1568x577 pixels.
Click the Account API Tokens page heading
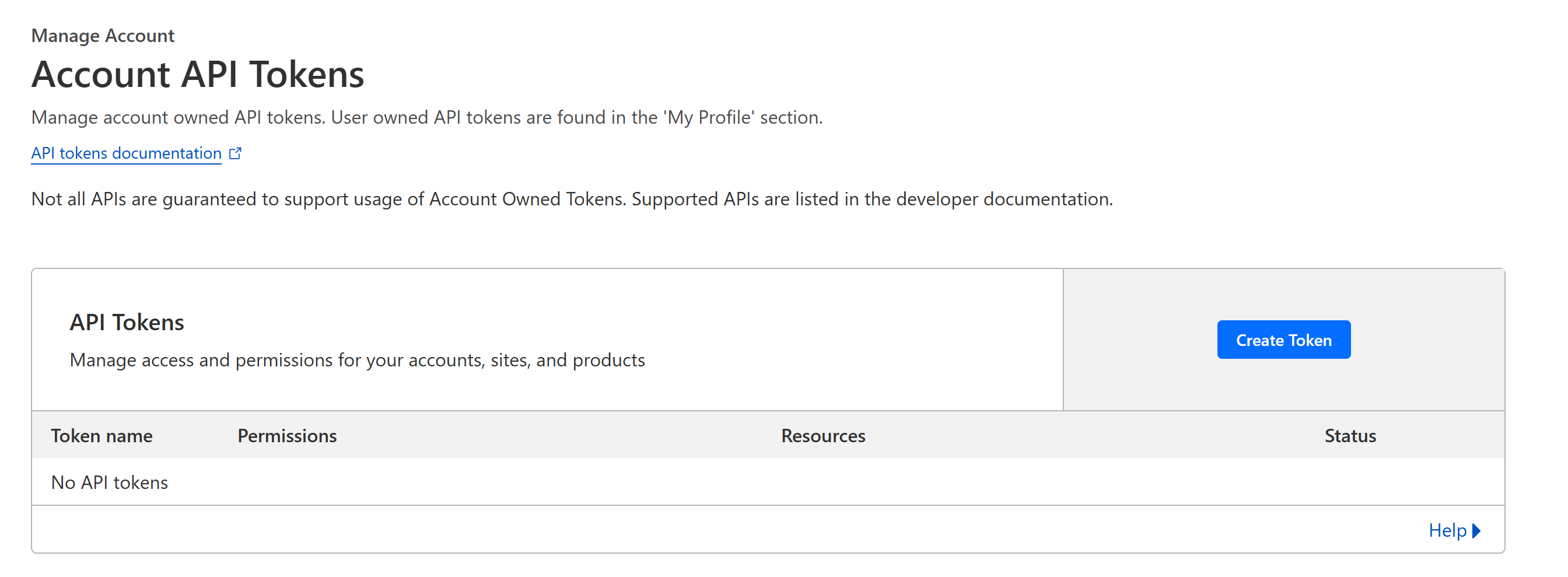[198, 75]
